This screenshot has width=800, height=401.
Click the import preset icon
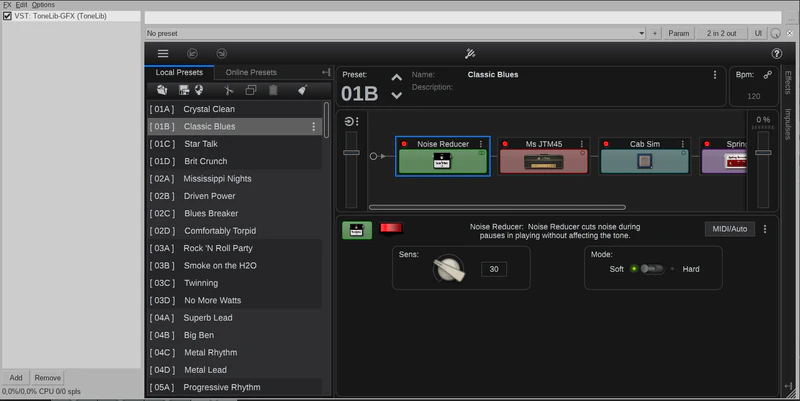[x=162, y=90]
